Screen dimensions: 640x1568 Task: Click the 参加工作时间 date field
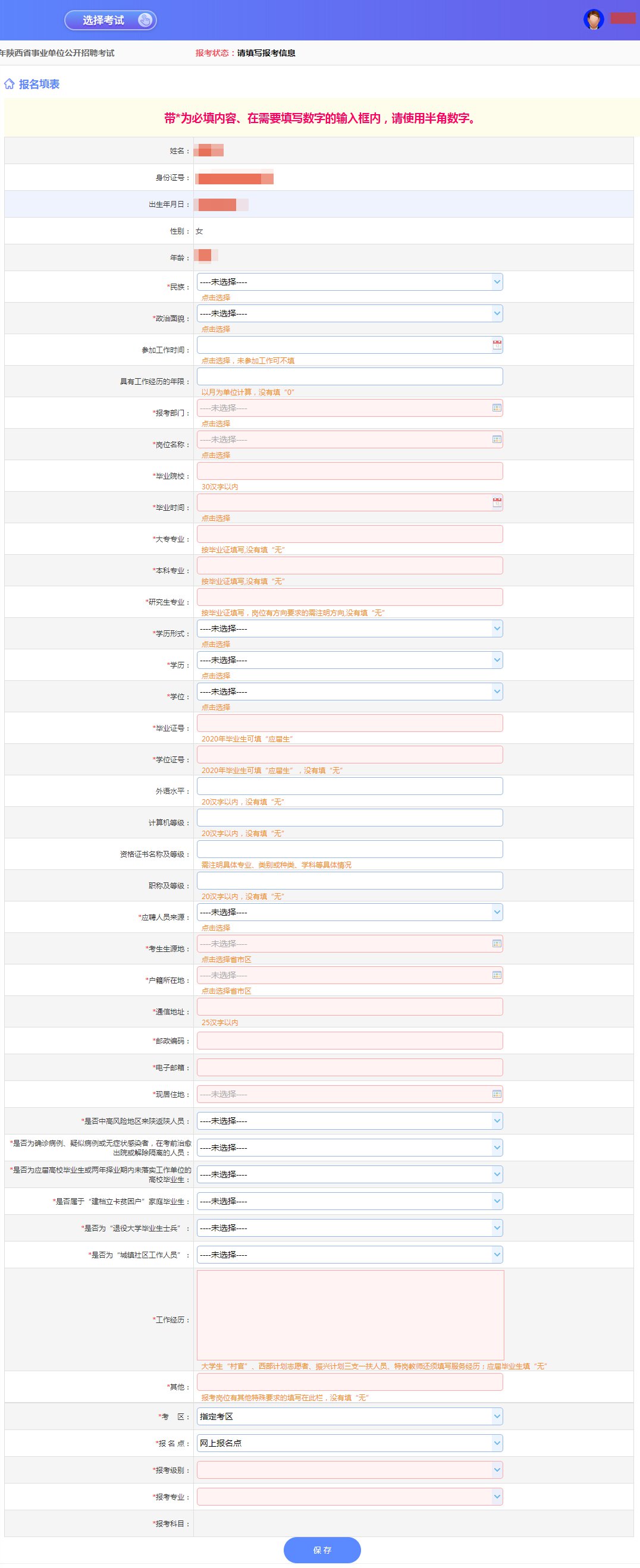click(x=350, y=345)
